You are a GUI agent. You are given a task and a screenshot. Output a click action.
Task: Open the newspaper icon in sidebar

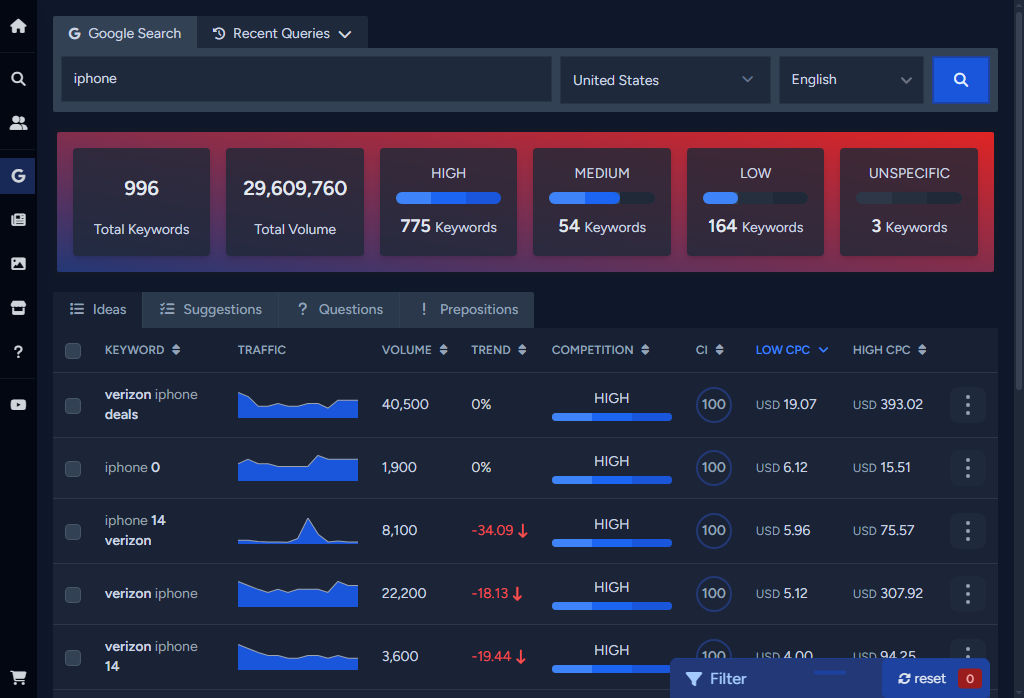18,219
